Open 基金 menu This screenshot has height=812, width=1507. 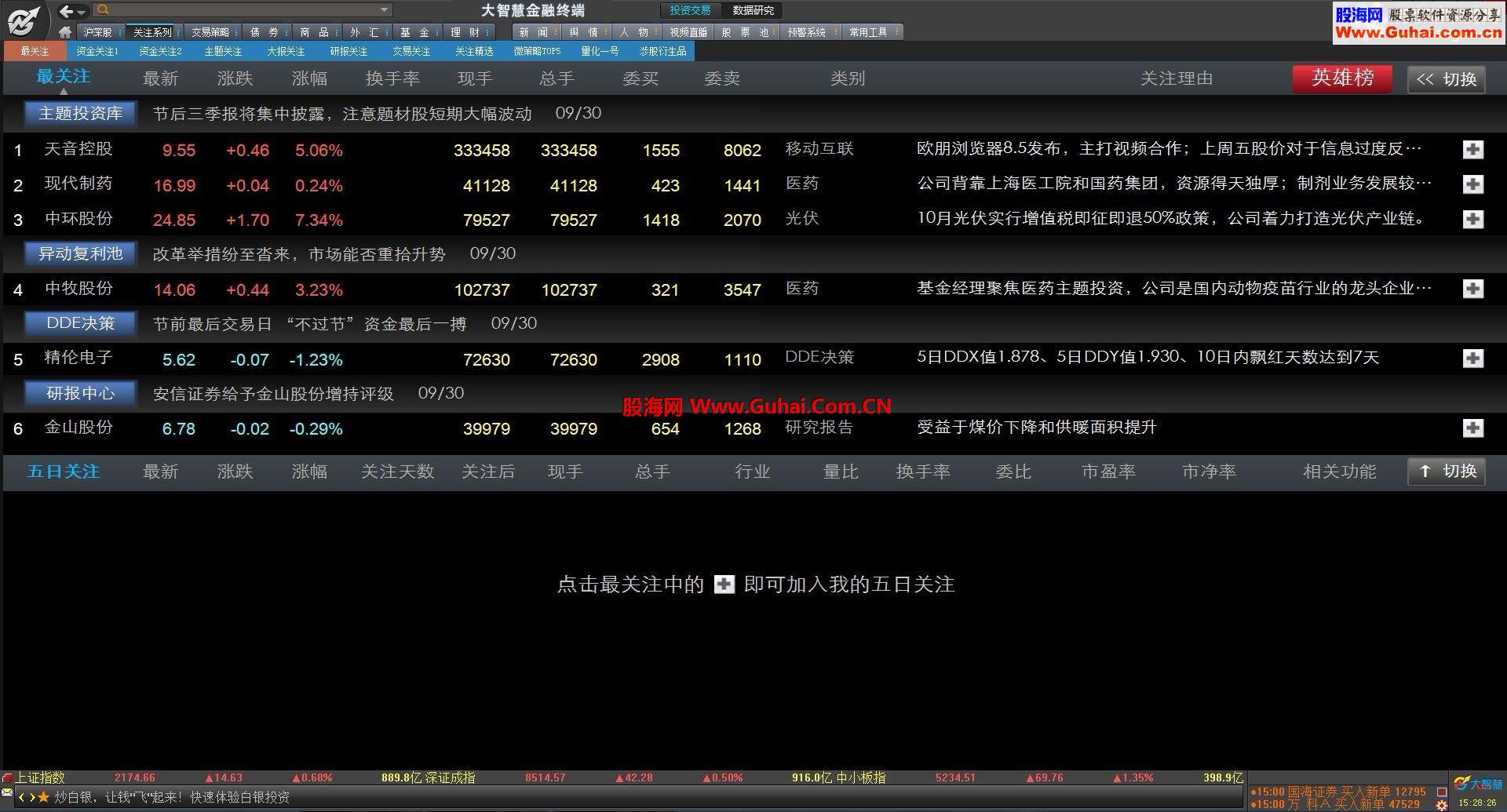416,32
